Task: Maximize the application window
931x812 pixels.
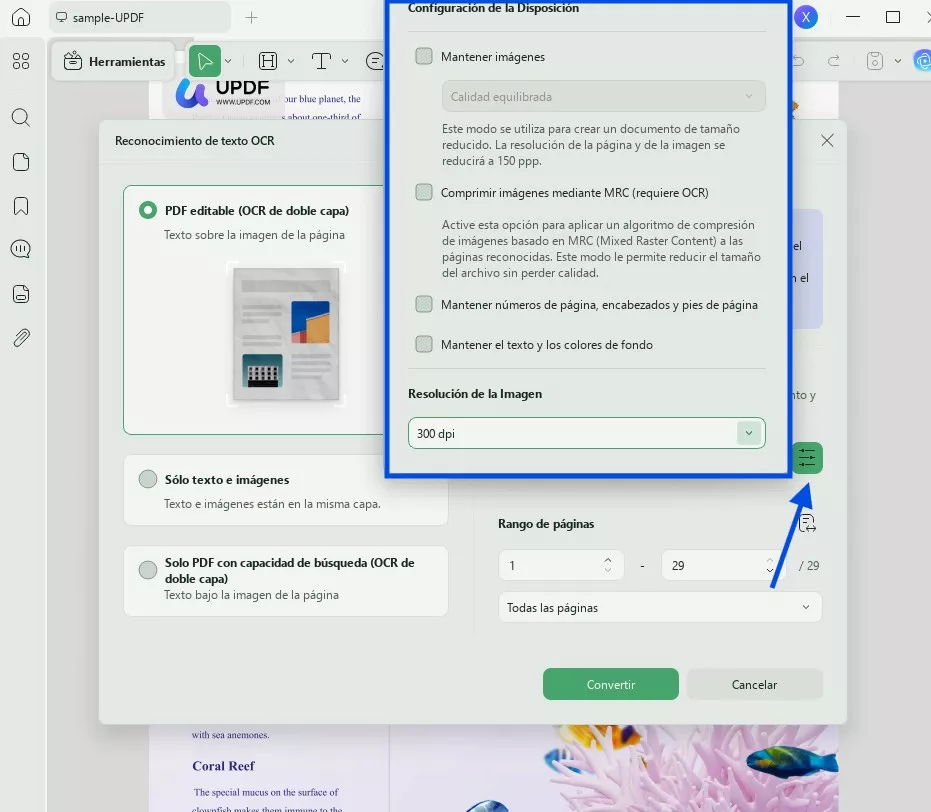Action: (892, 17)
